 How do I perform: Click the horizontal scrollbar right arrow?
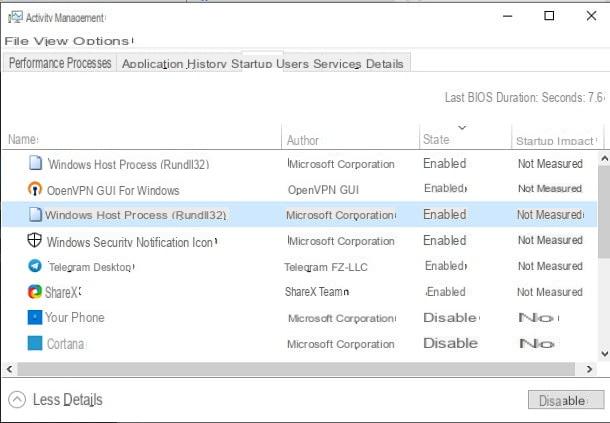pyautogui.click(x=589, y=369)
